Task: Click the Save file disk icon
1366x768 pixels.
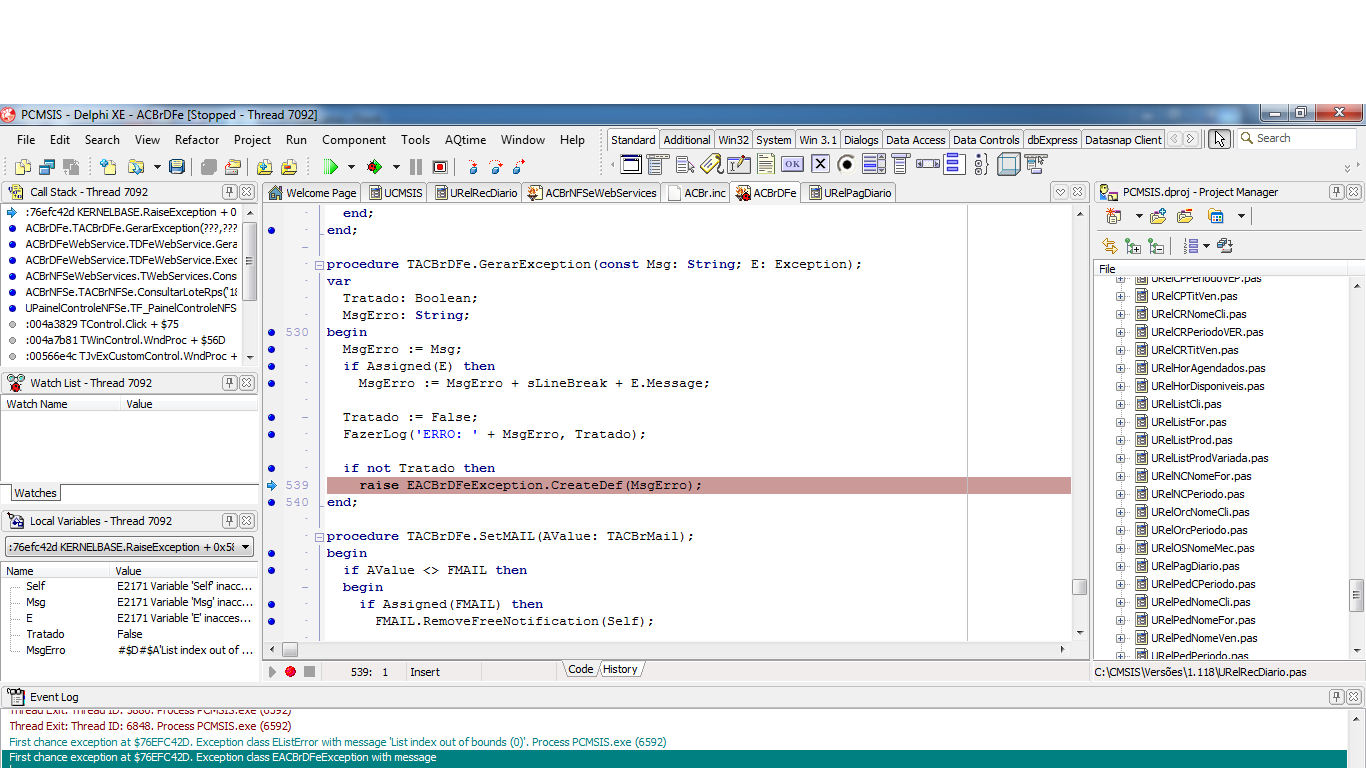Action: click(177, 167)
